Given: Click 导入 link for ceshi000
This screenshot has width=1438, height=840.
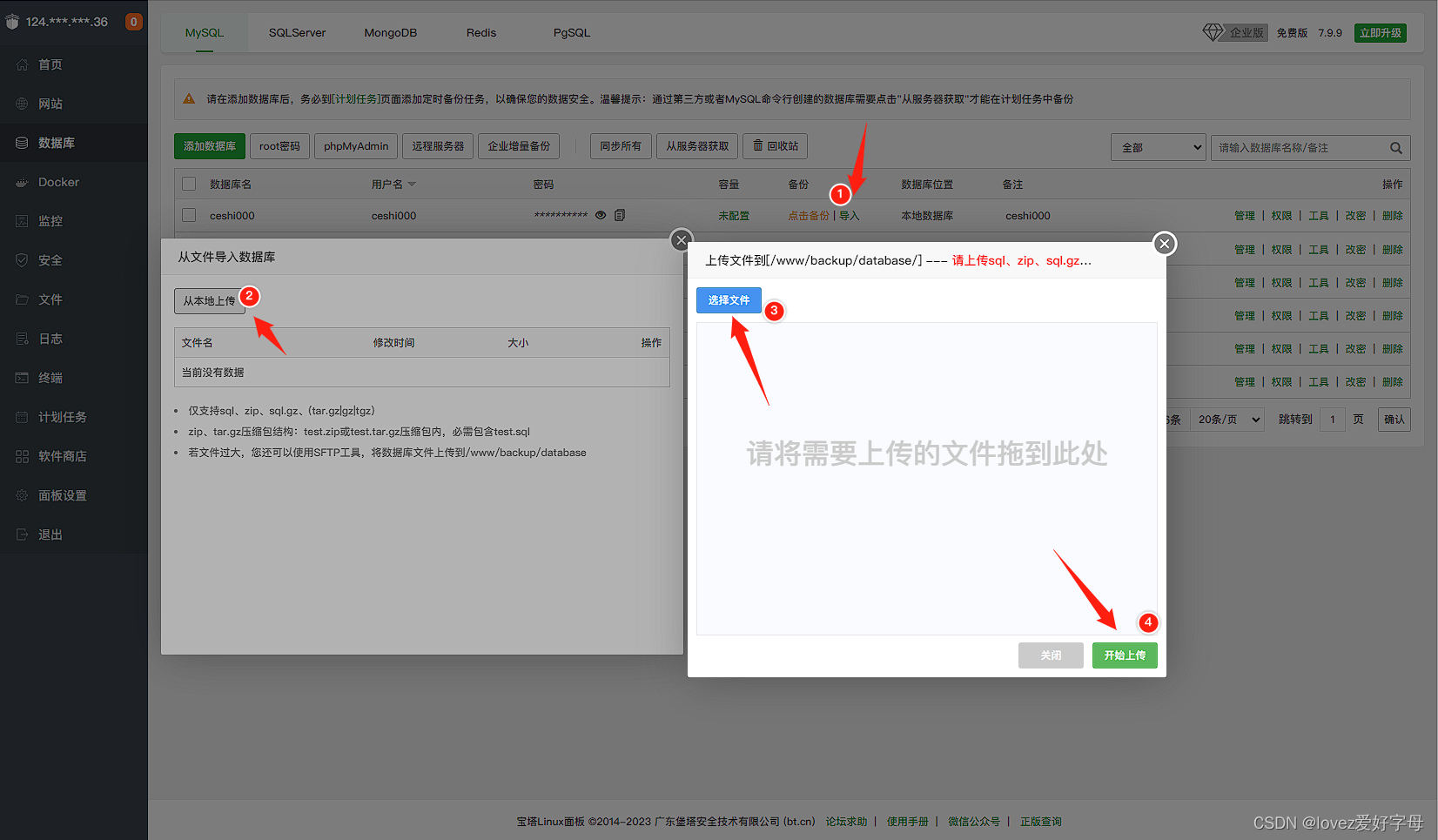Looking at the screenshot, I should [849, 216].
